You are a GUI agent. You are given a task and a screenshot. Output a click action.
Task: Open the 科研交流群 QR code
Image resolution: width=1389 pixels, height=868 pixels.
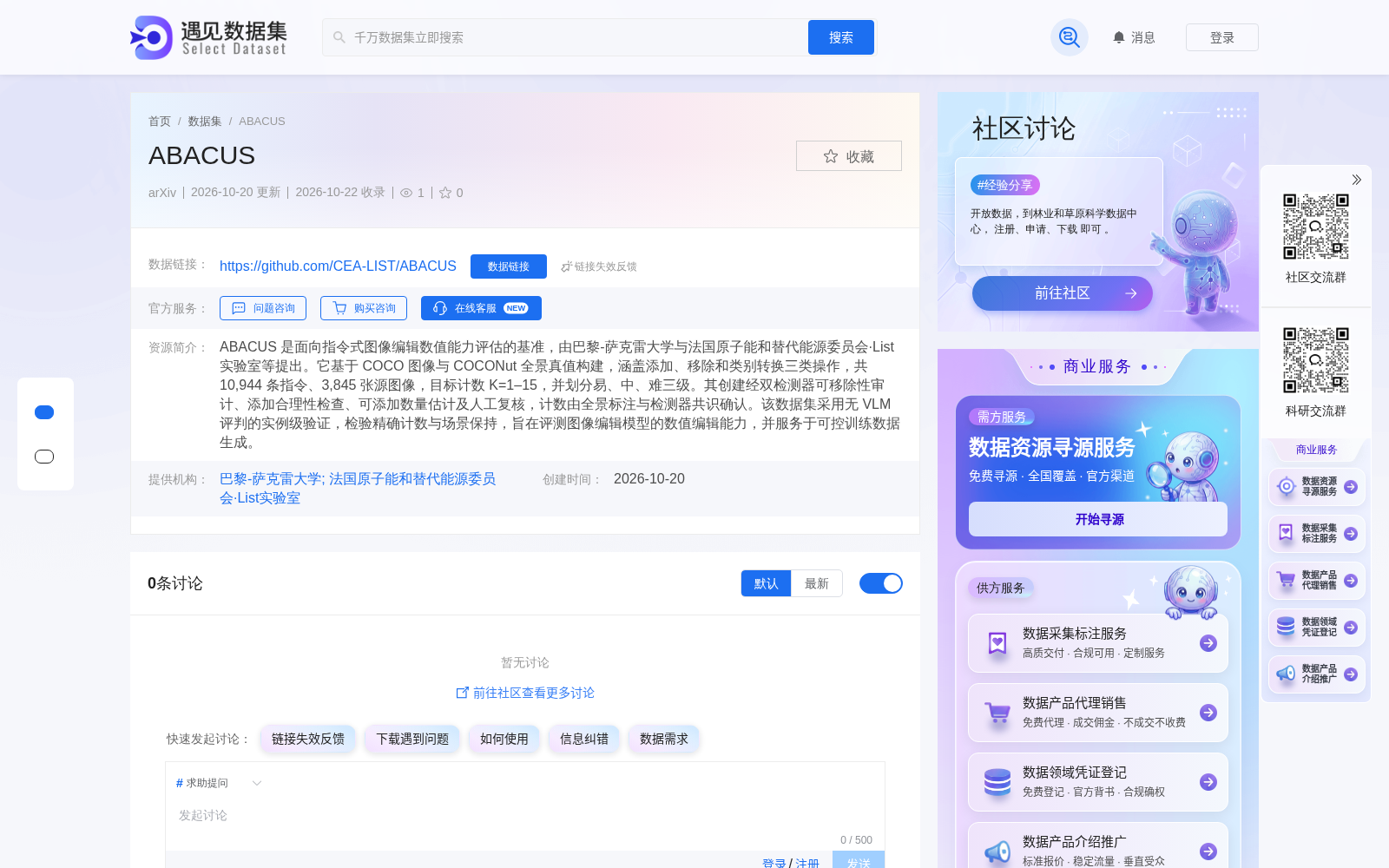1316,360
